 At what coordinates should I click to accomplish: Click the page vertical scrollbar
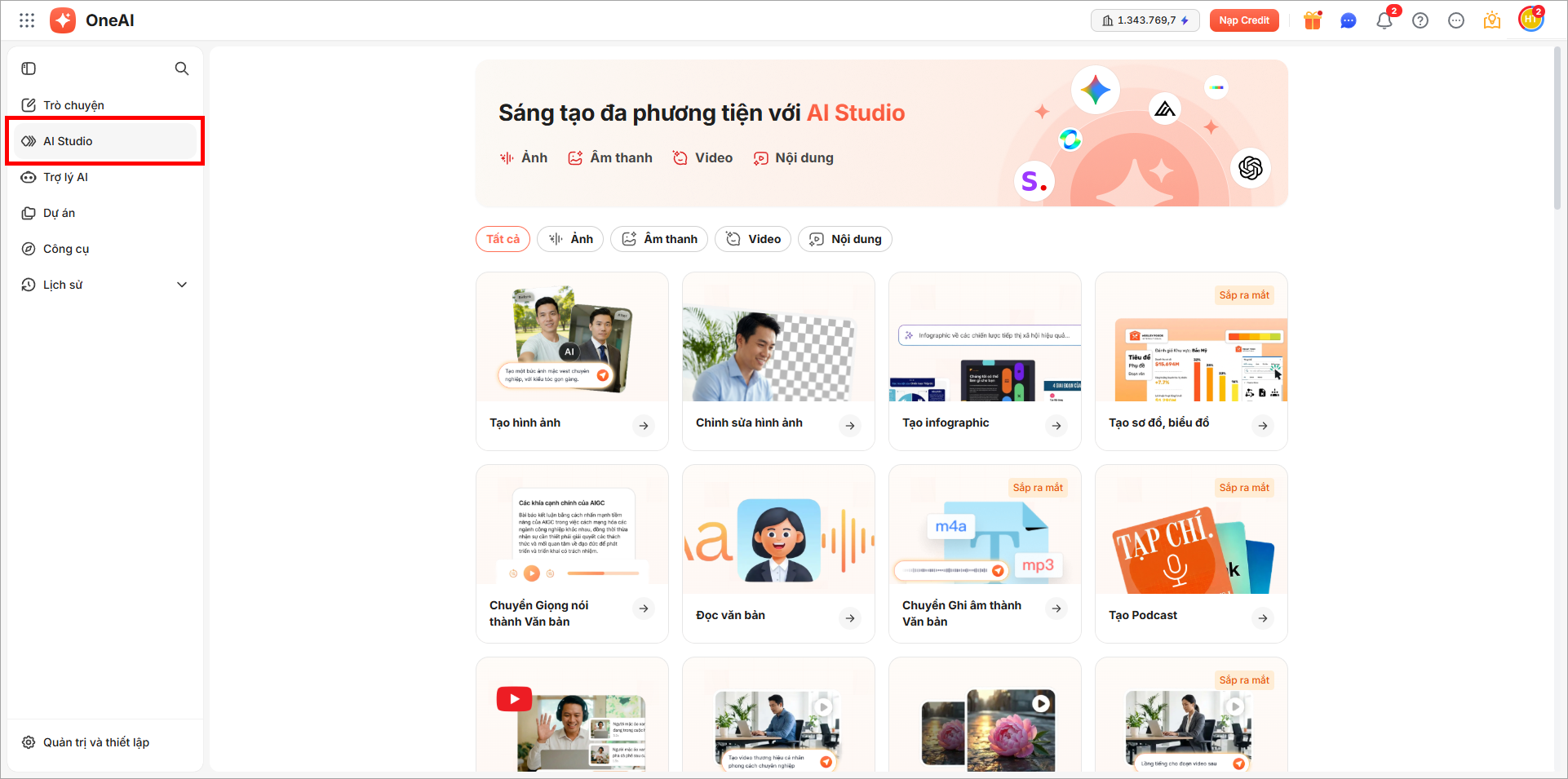[x=1557, y=128]
